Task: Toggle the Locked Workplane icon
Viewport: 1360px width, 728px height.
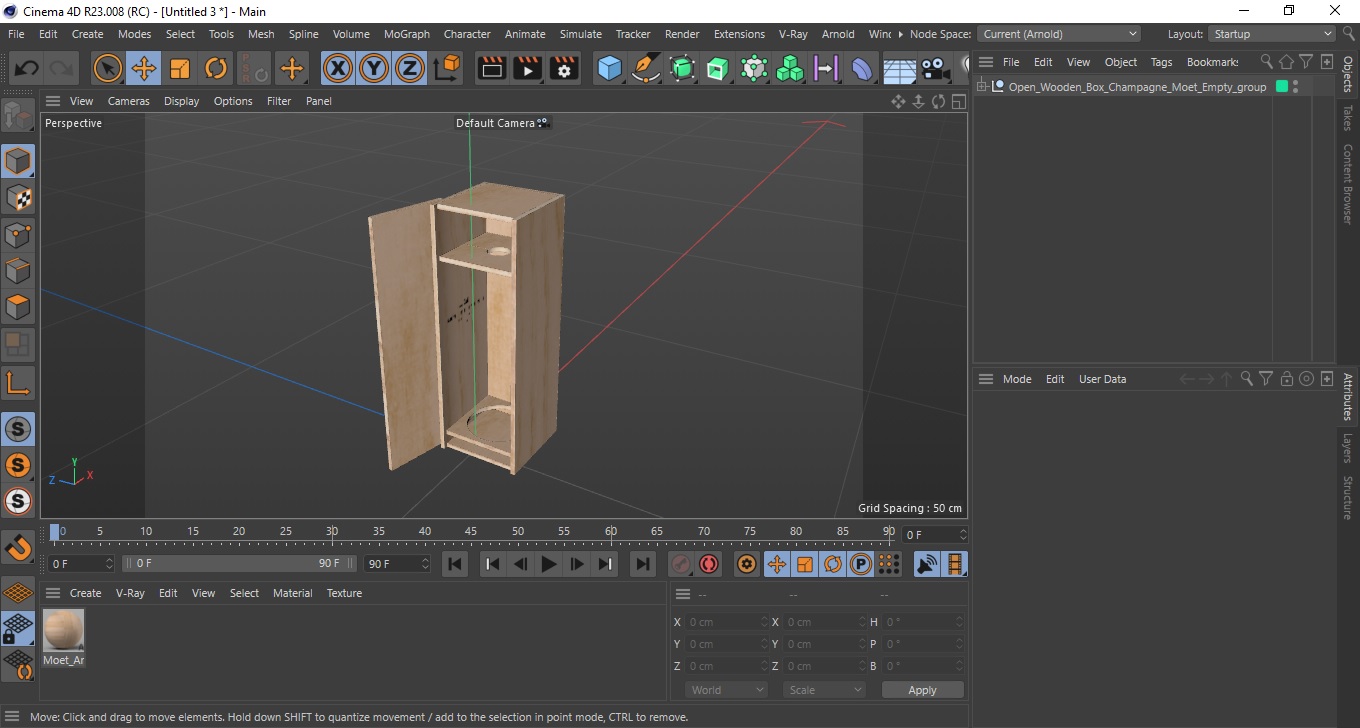Action: point(18,629)
